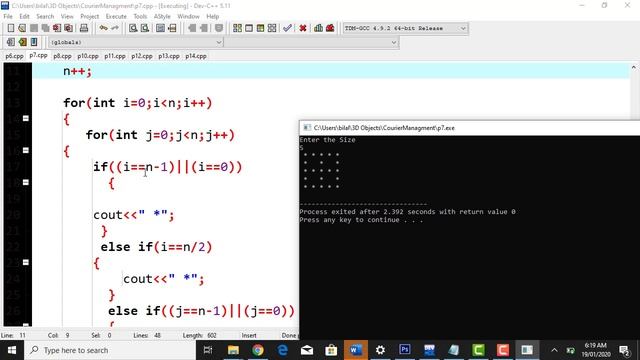
Task: Open profile analysis chart icon
Action: point(318,28)
